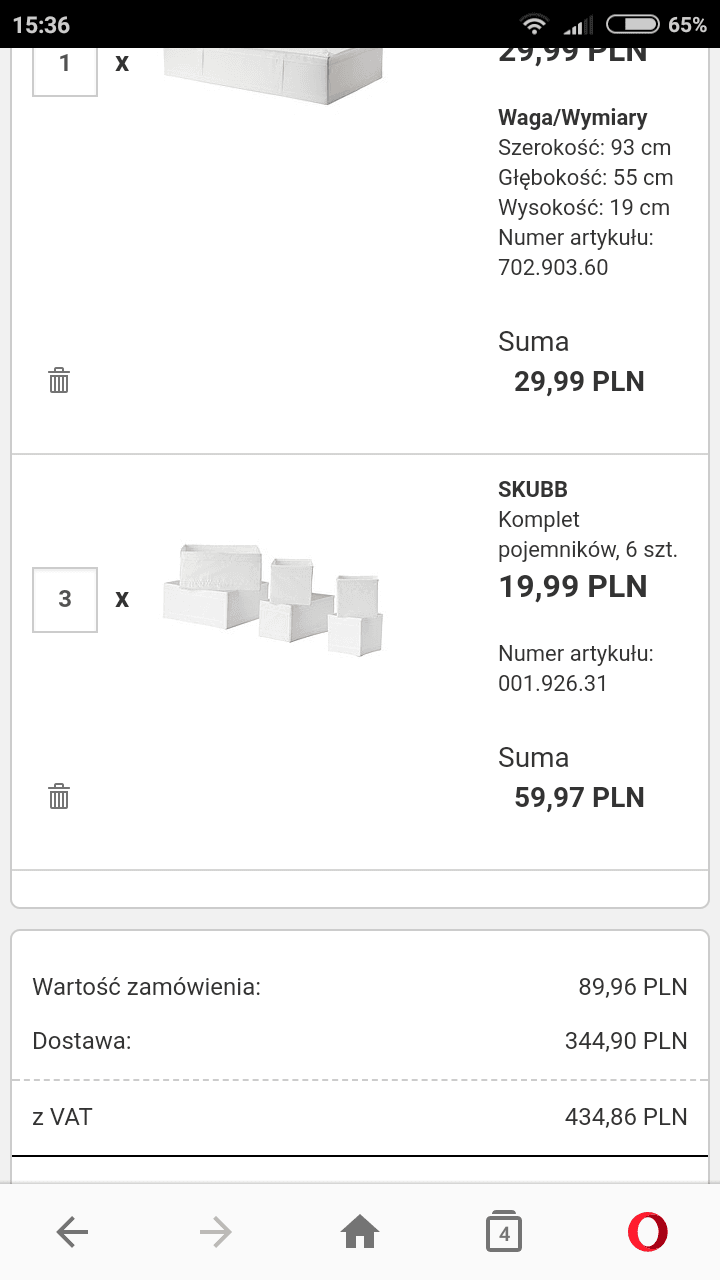Viewport: 720px width, 1280px height.
Task: Open the SKUBB product name link
Action: pos(533,490)
